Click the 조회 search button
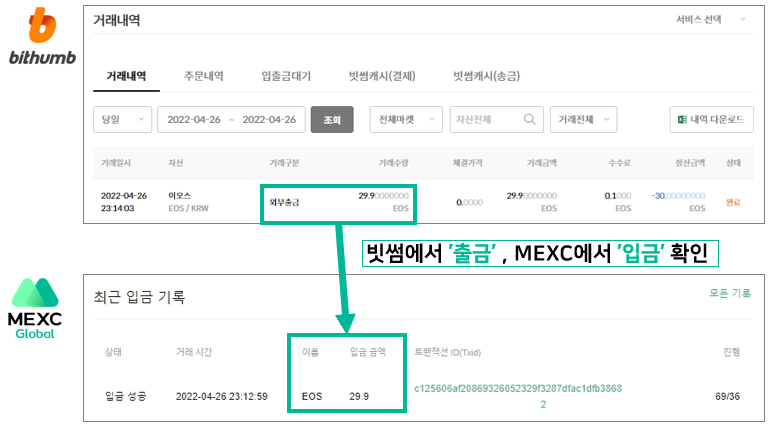The image size is (768, 427). (x=332, y=119)
